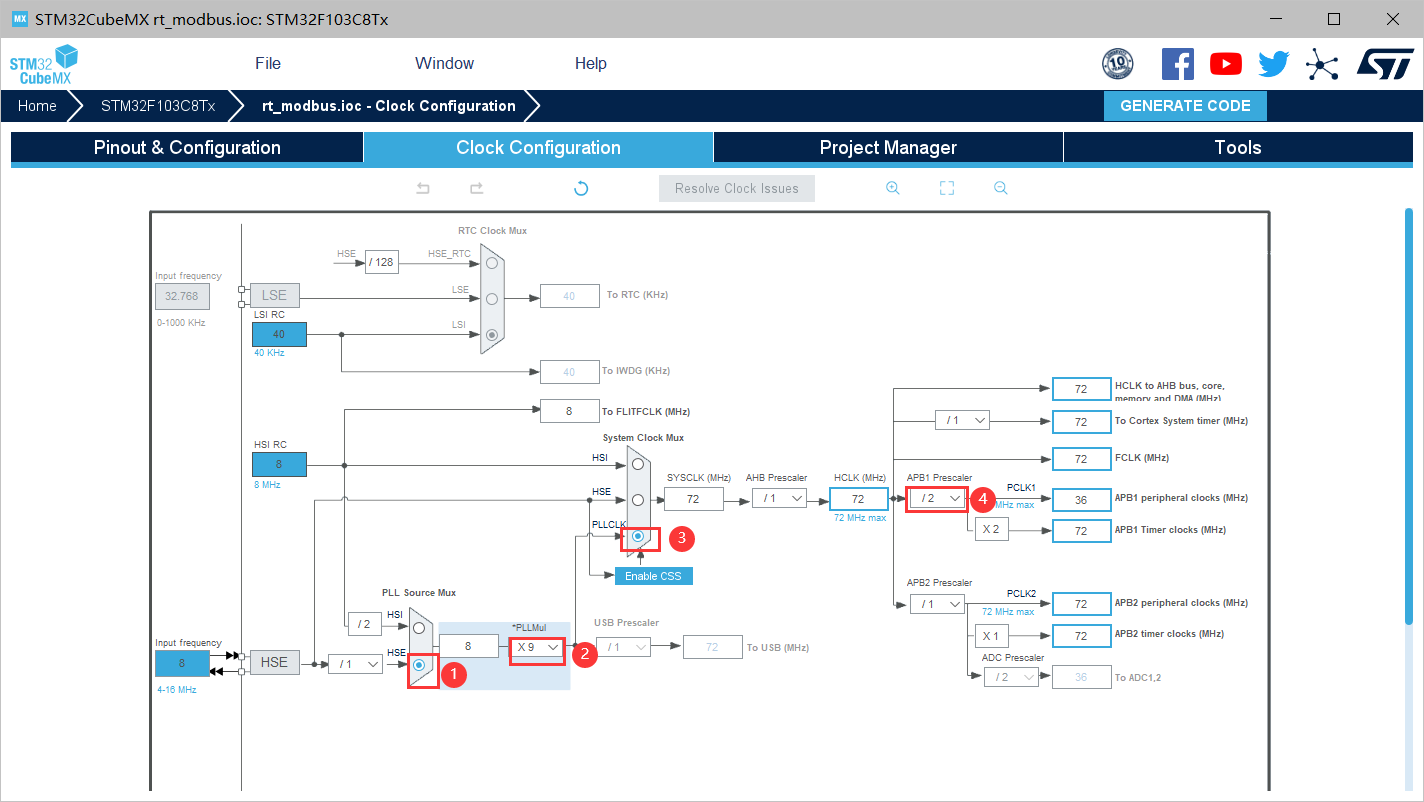Select HSI in System Clock Mux
This screenshot has height=802, width=1424.
pyautogui.click(x=637, y=464)
